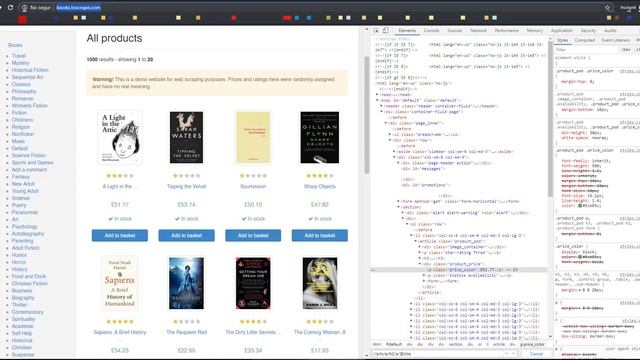Reload the page with the refresh icon
Image resolution: width=640 pixels, height=360 pixels.
(10, 7)
